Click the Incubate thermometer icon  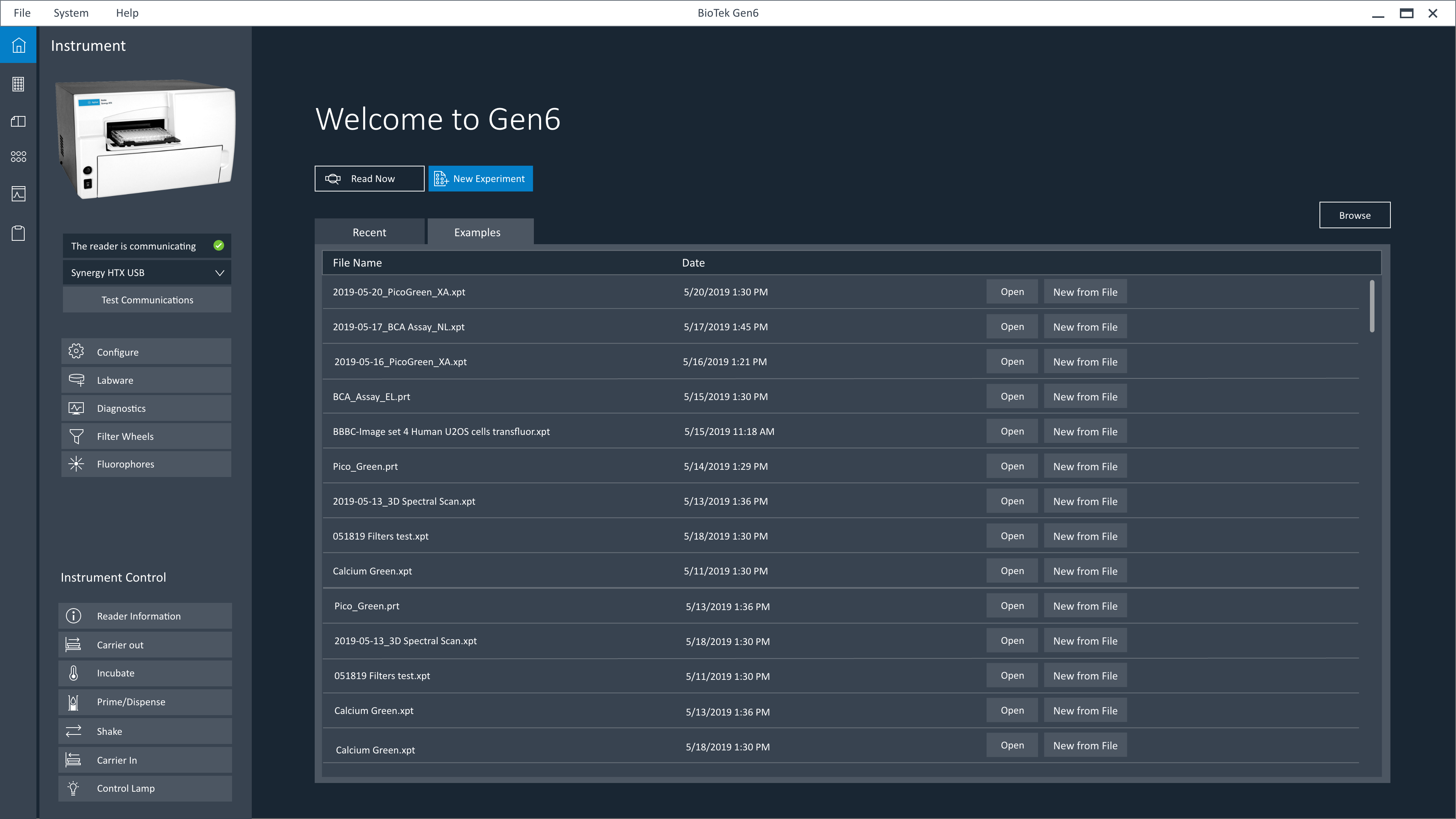click(x=74, y=673)
